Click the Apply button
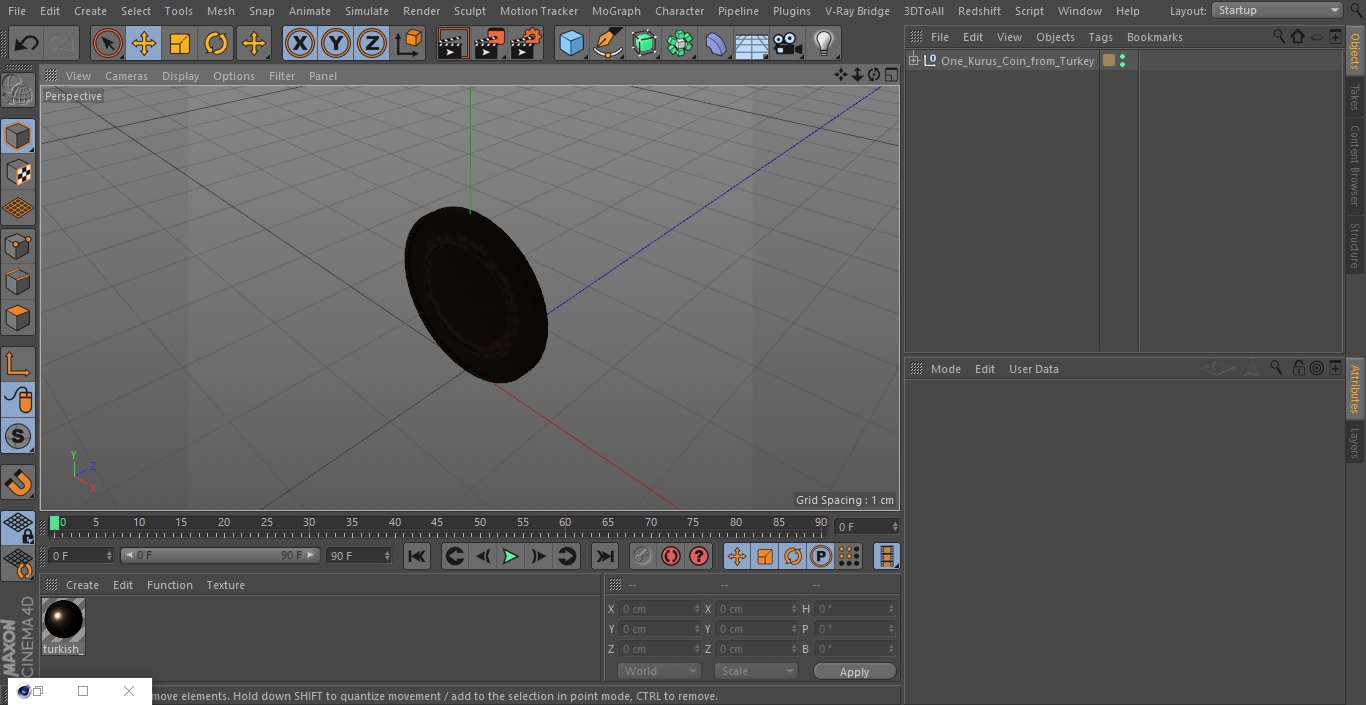Screen dimensions: 1366x705 (854, 672)
